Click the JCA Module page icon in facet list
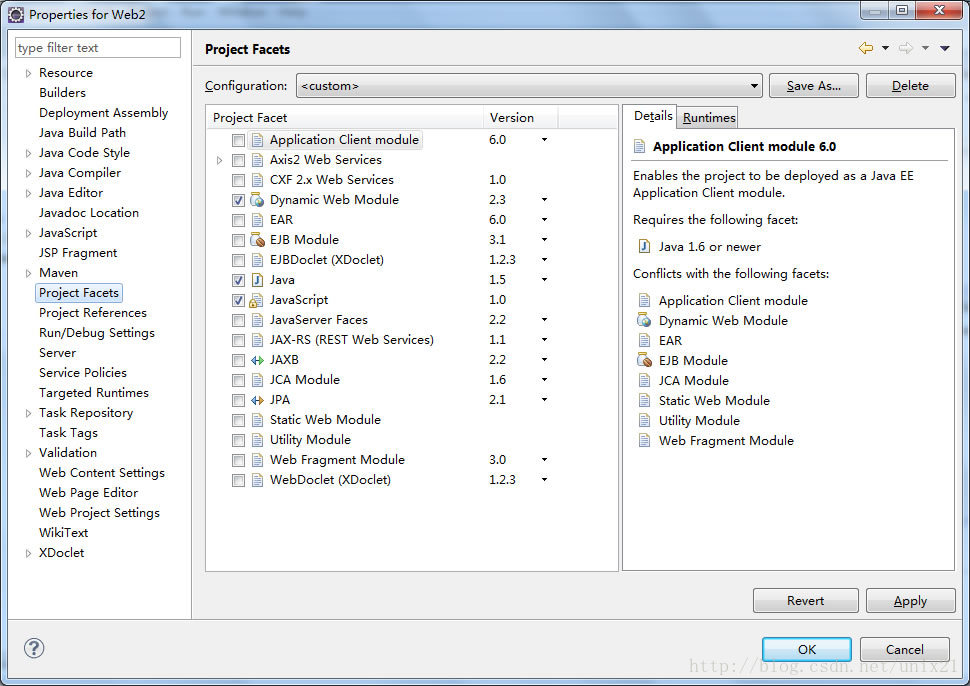Image resolution: width=970 pixels, height=686 pixels. point(257,380)
